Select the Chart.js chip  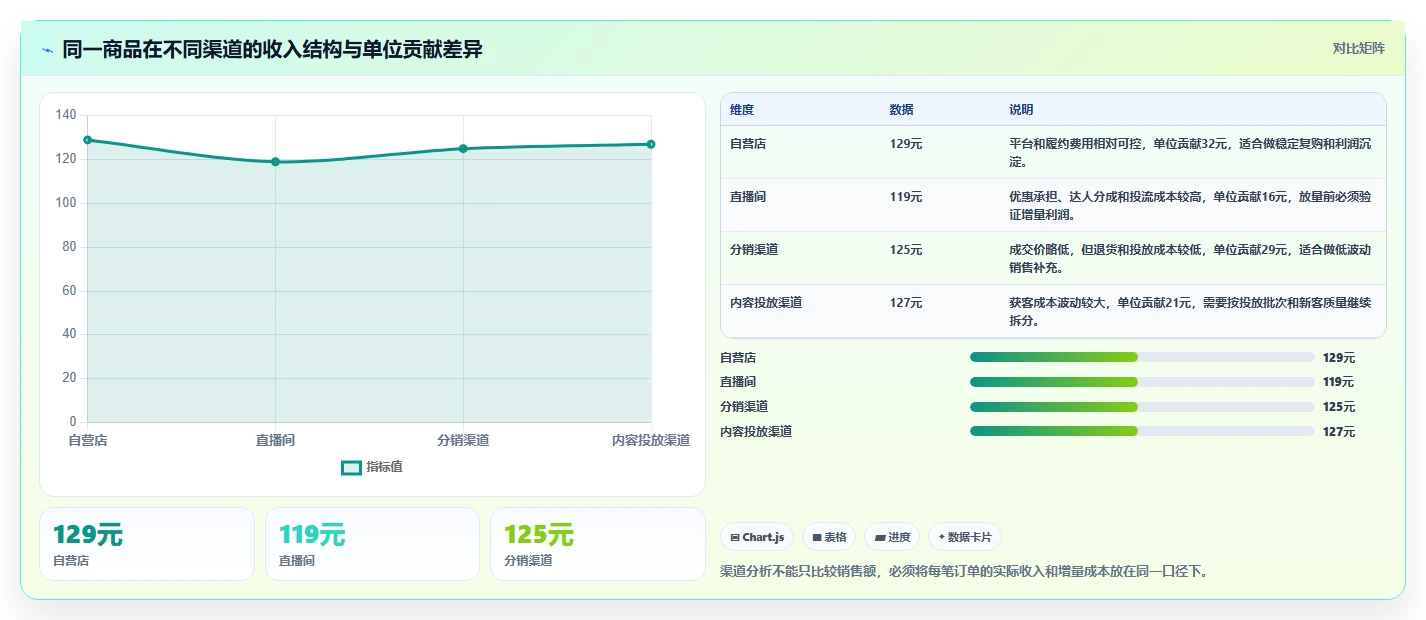[x=757, y=537]
